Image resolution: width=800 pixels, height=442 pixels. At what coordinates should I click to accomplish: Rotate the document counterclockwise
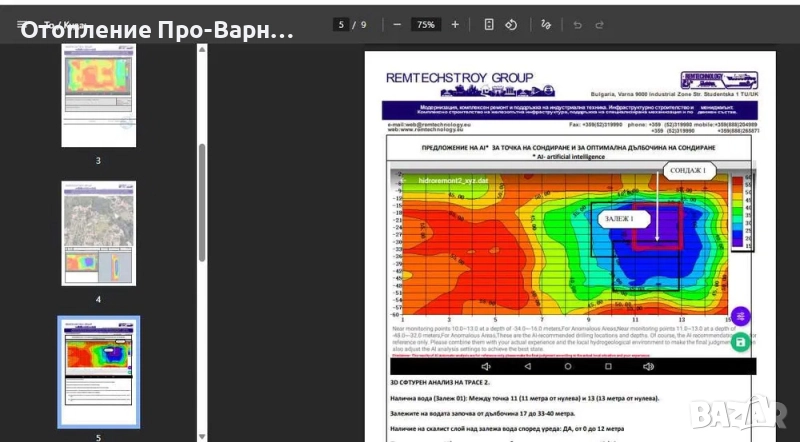(510, 24)
